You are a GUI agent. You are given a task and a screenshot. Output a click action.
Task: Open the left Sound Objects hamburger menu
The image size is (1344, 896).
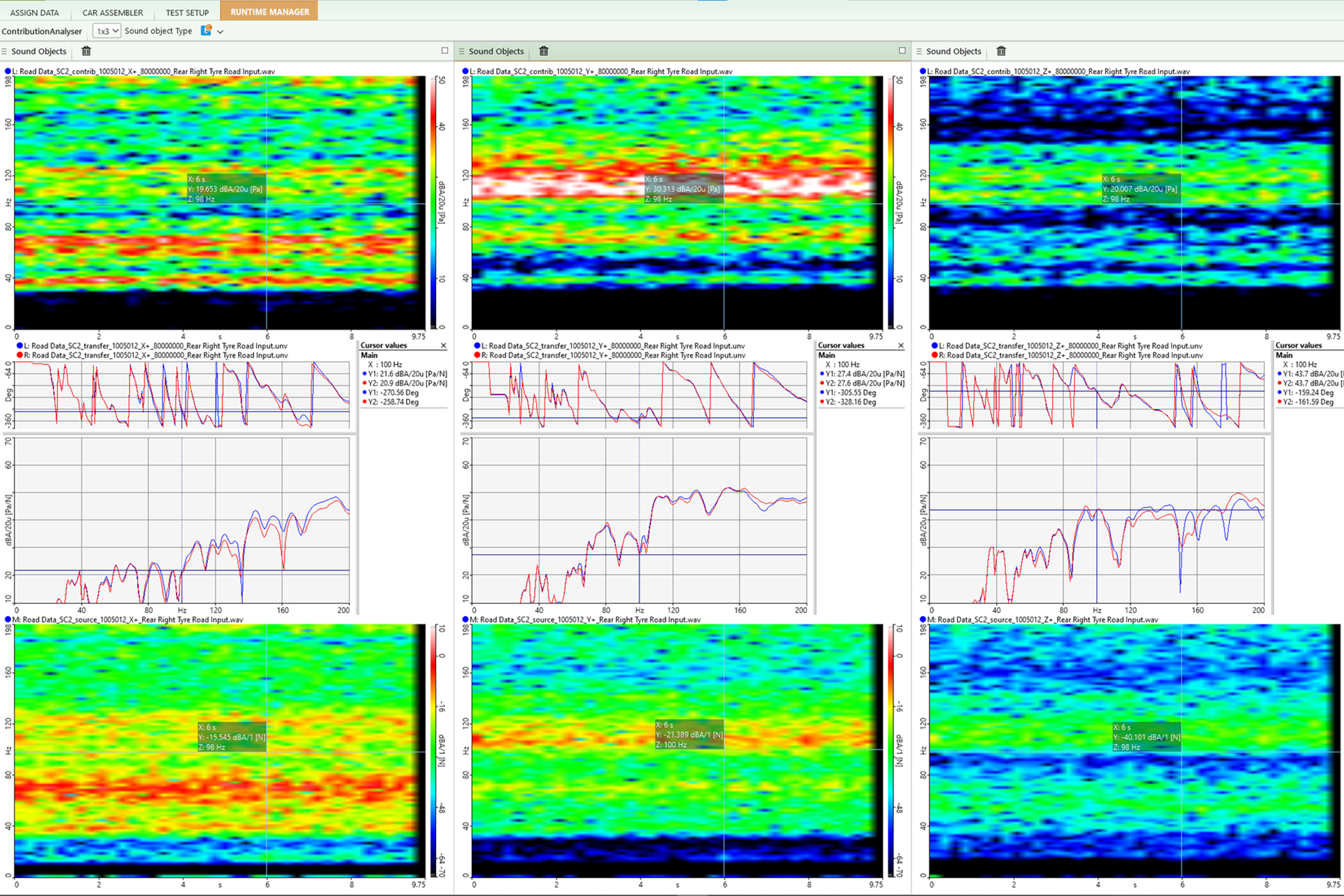(4, 51)
